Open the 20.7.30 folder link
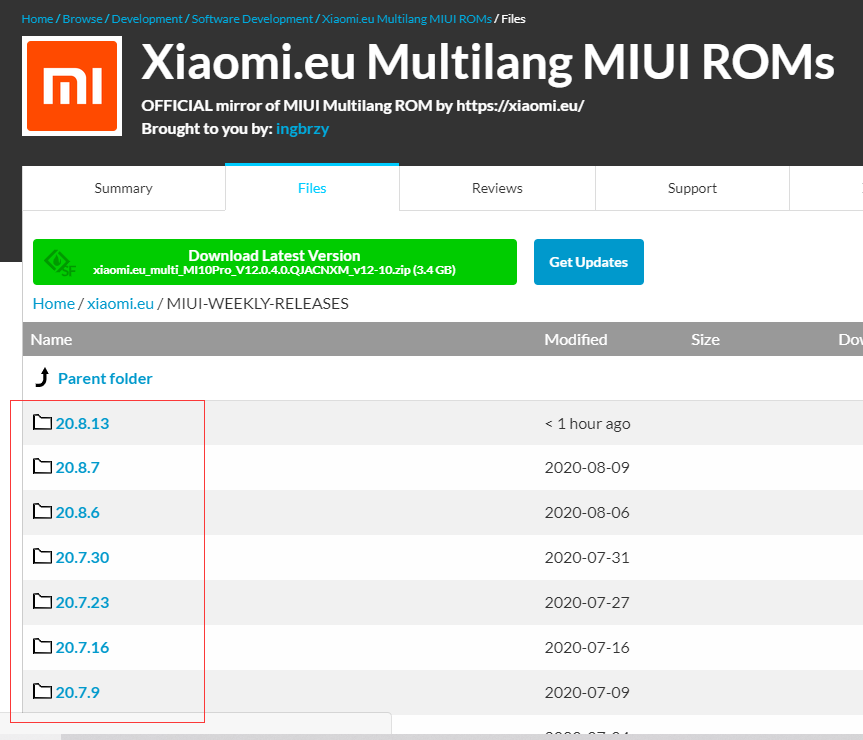Screen dimensions: 863x740 click(83, 557)
